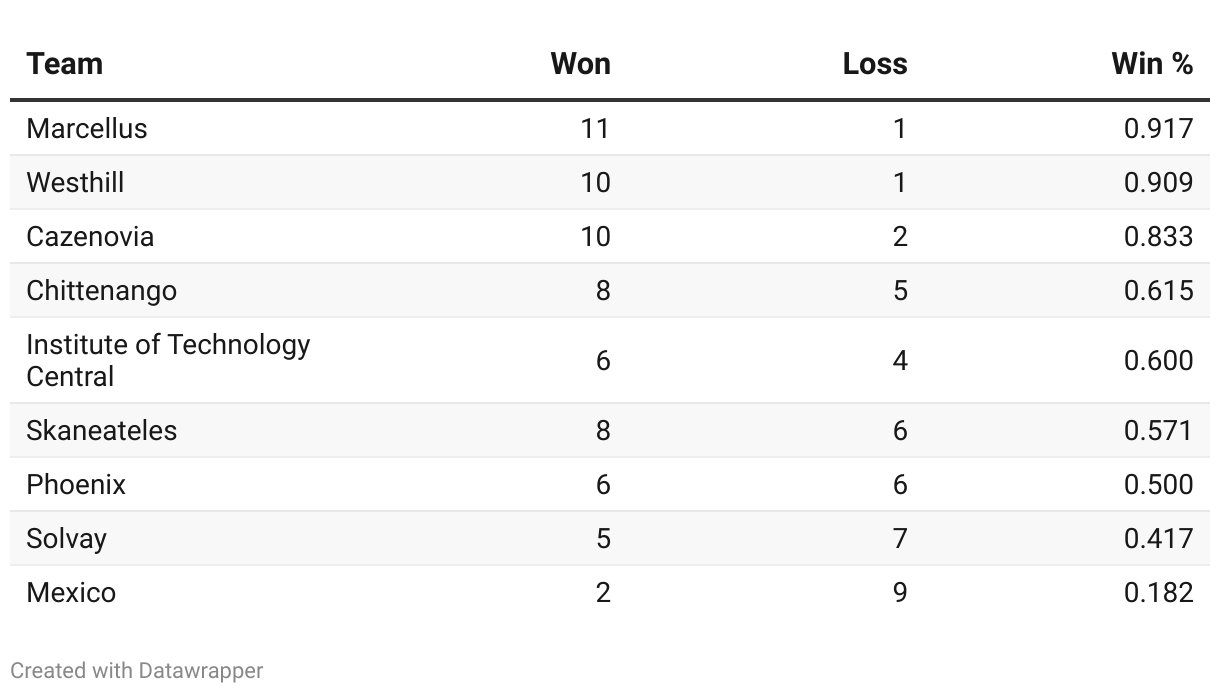Click the Westhill team name
Screen dimensions: 1220x694
tap(75, 182)
